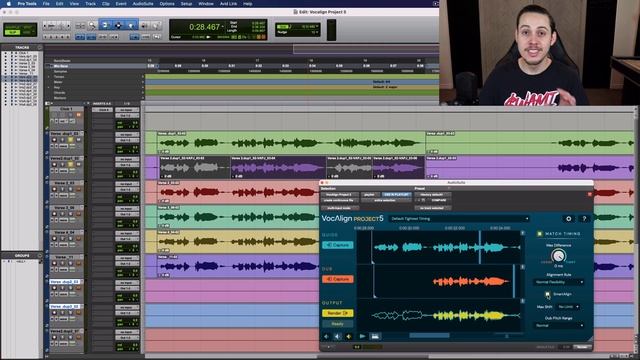Click the multi-input mode button
The image size is (640, 360).
click(x=340, y=208)
